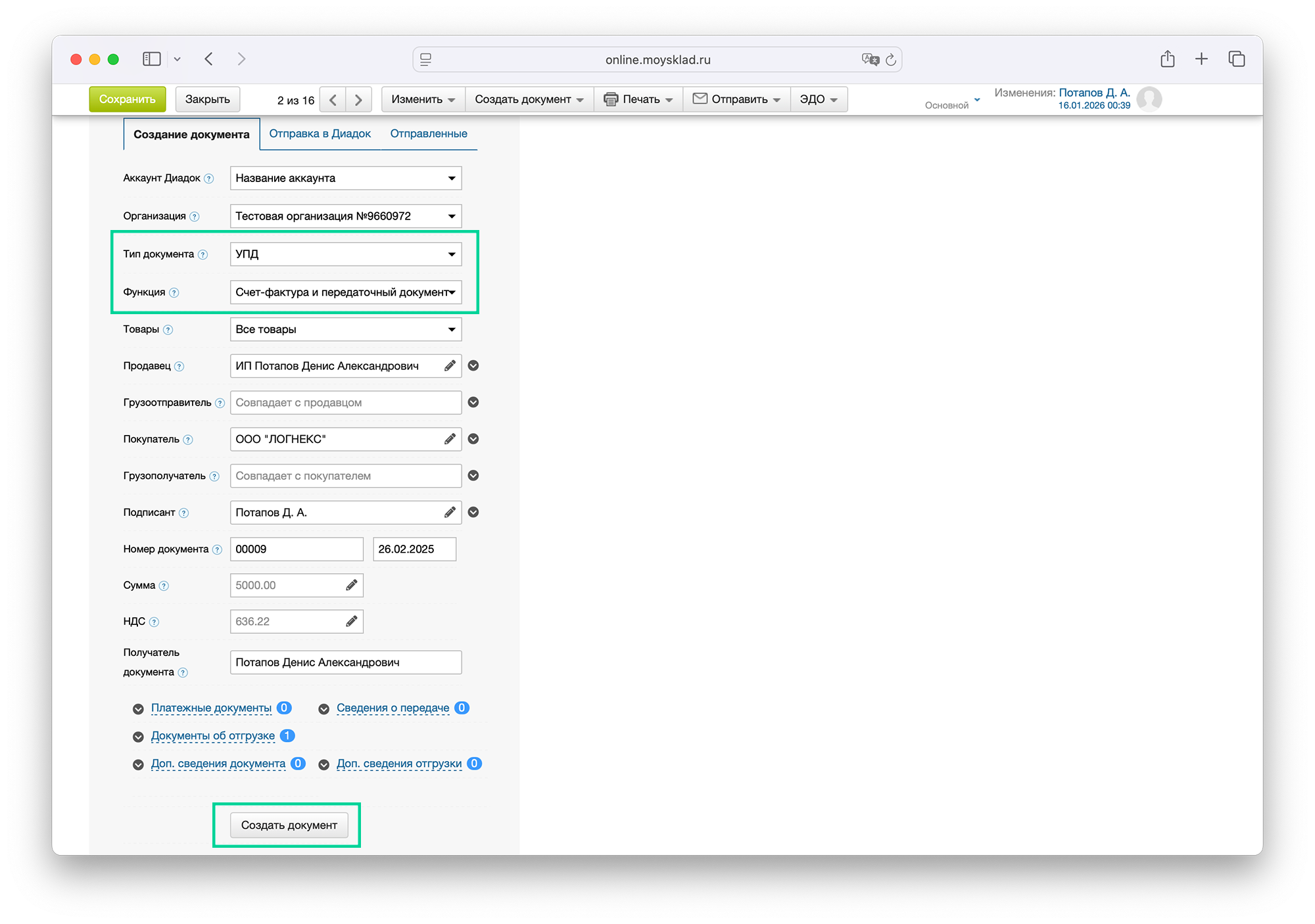Open the Функция dropdown list
Image resolution: width=1315 pixels, height=924 pixels.
click(x=346, y=292)
